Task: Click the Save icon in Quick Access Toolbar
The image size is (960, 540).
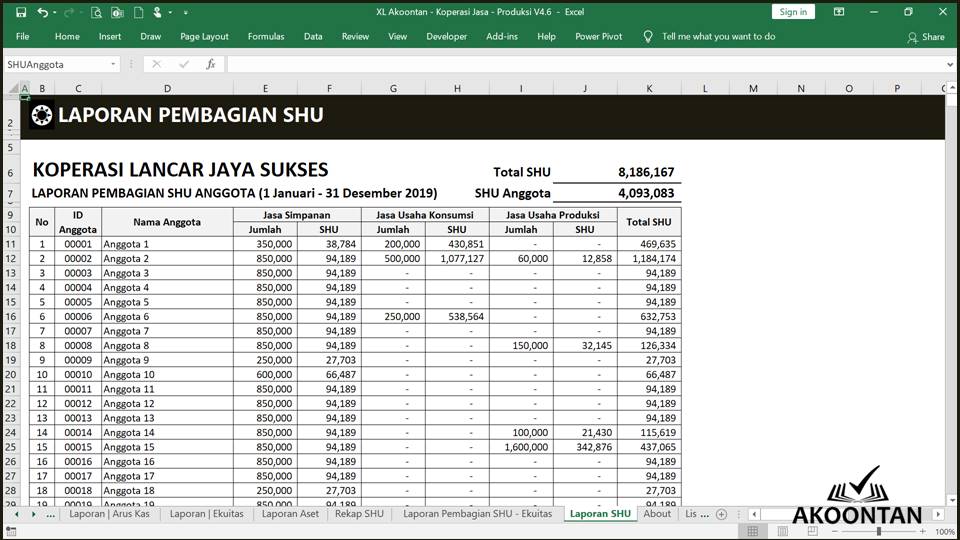Action: pos(21,12)
